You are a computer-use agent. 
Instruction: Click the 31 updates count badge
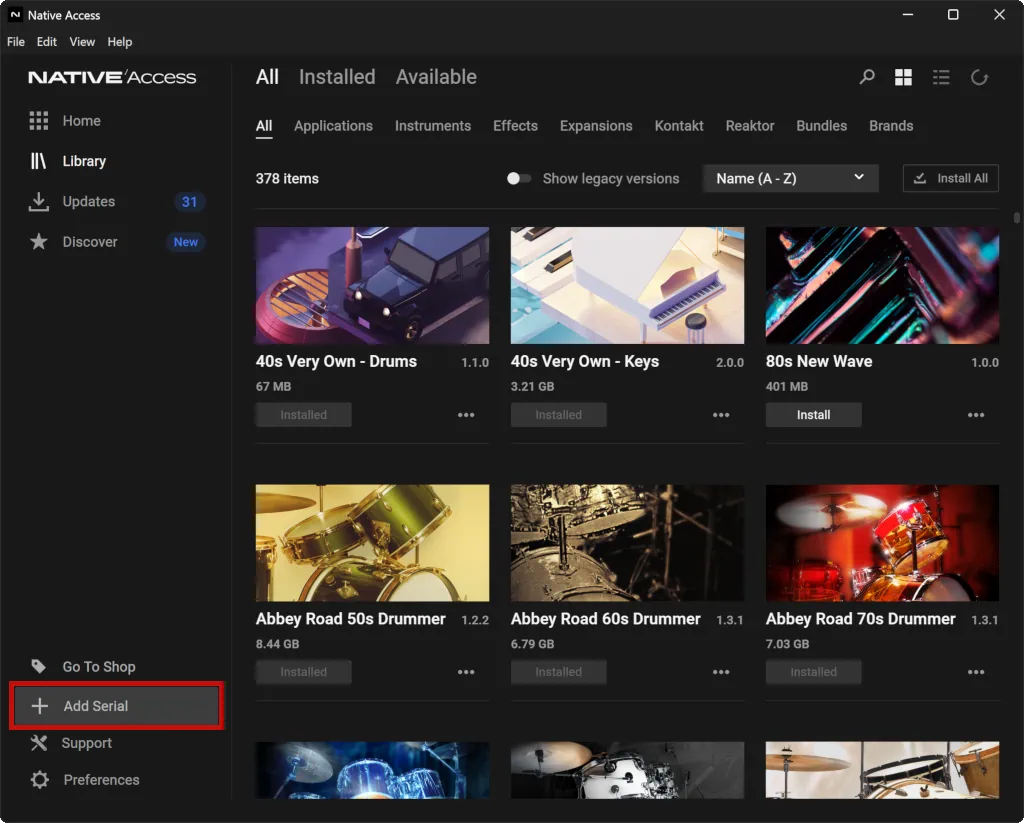189,202
